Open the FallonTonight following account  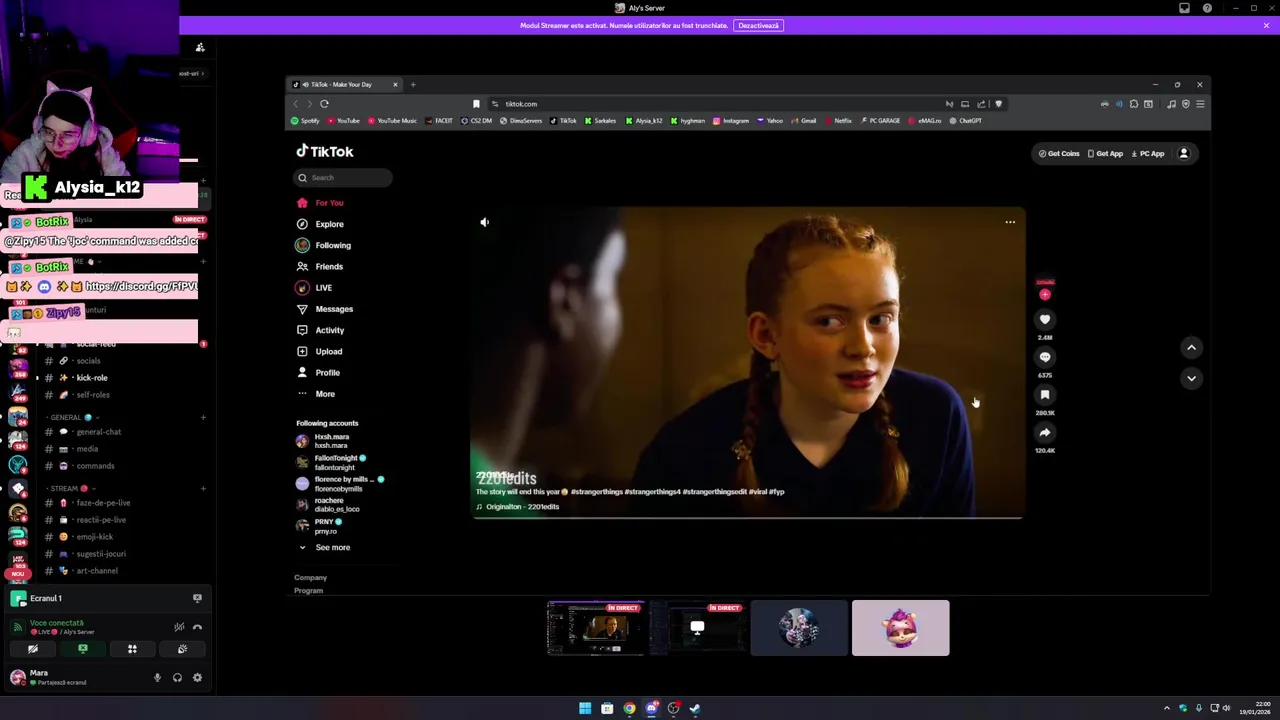332,462
